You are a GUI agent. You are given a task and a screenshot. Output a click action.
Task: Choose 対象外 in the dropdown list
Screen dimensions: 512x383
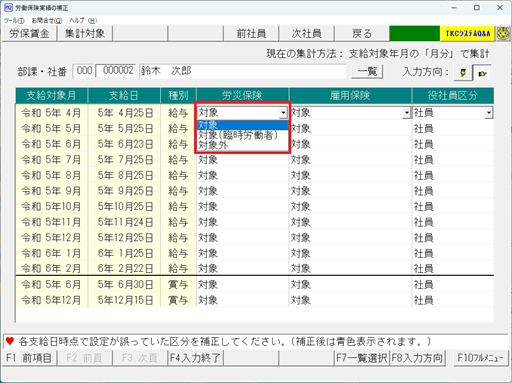[242, 145]
